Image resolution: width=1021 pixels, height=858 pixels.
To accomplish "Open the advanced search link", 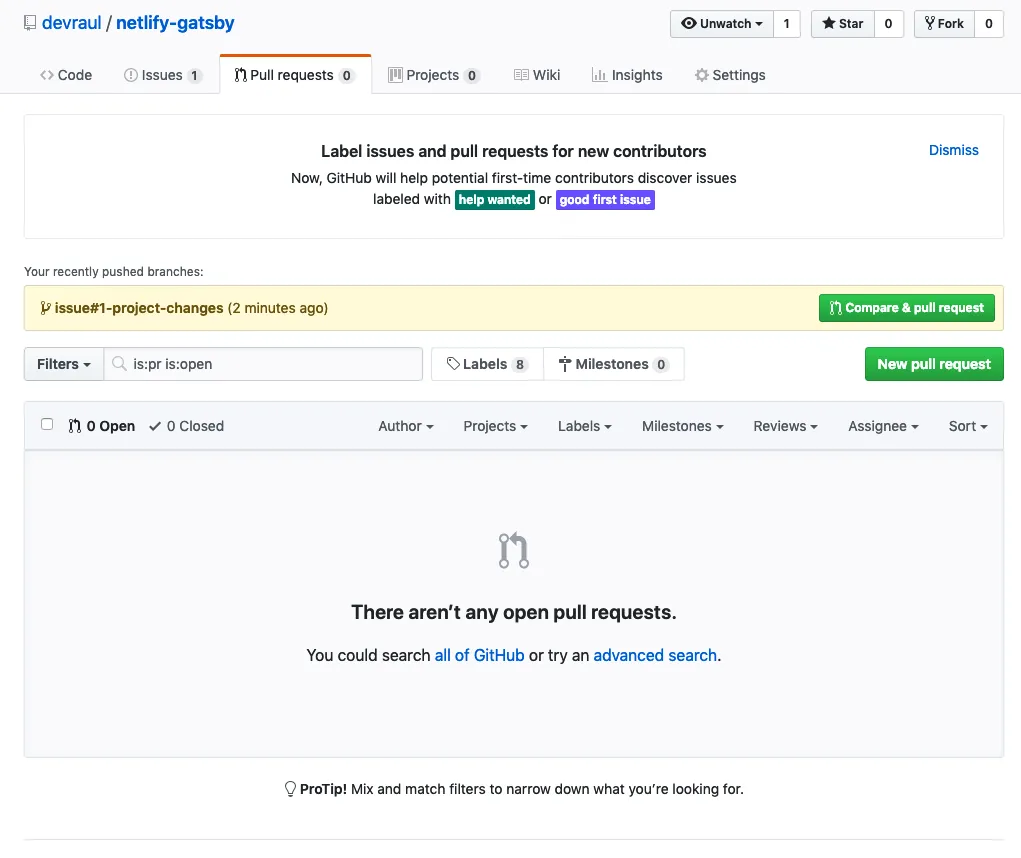I will (x=655, y=656).
